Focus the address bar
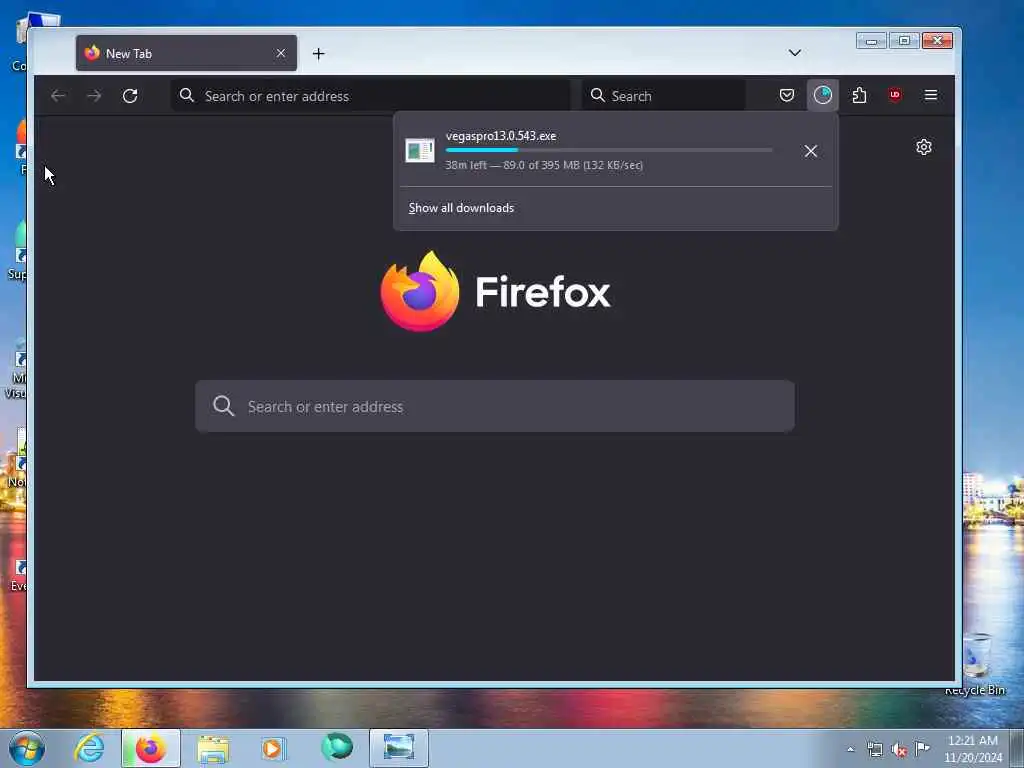 (371, 96)
